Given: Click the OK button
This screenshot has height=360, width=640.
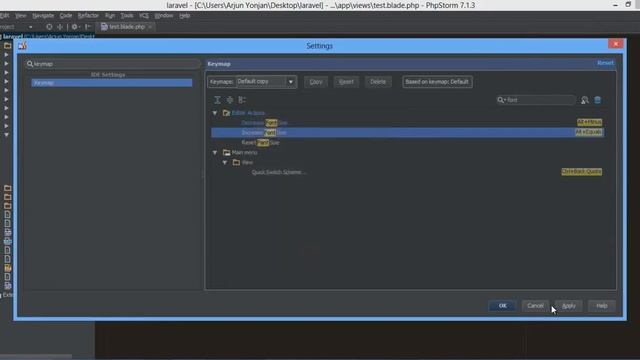Looking at the screenshot, I should coord(502,306).
